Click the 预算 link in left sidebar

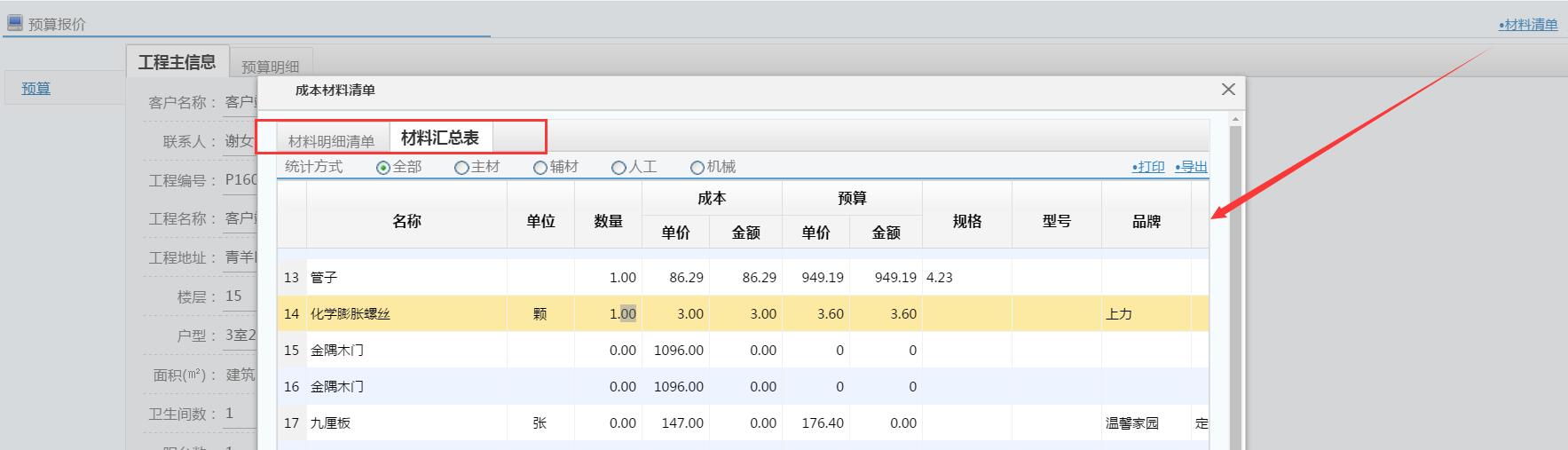36,88
